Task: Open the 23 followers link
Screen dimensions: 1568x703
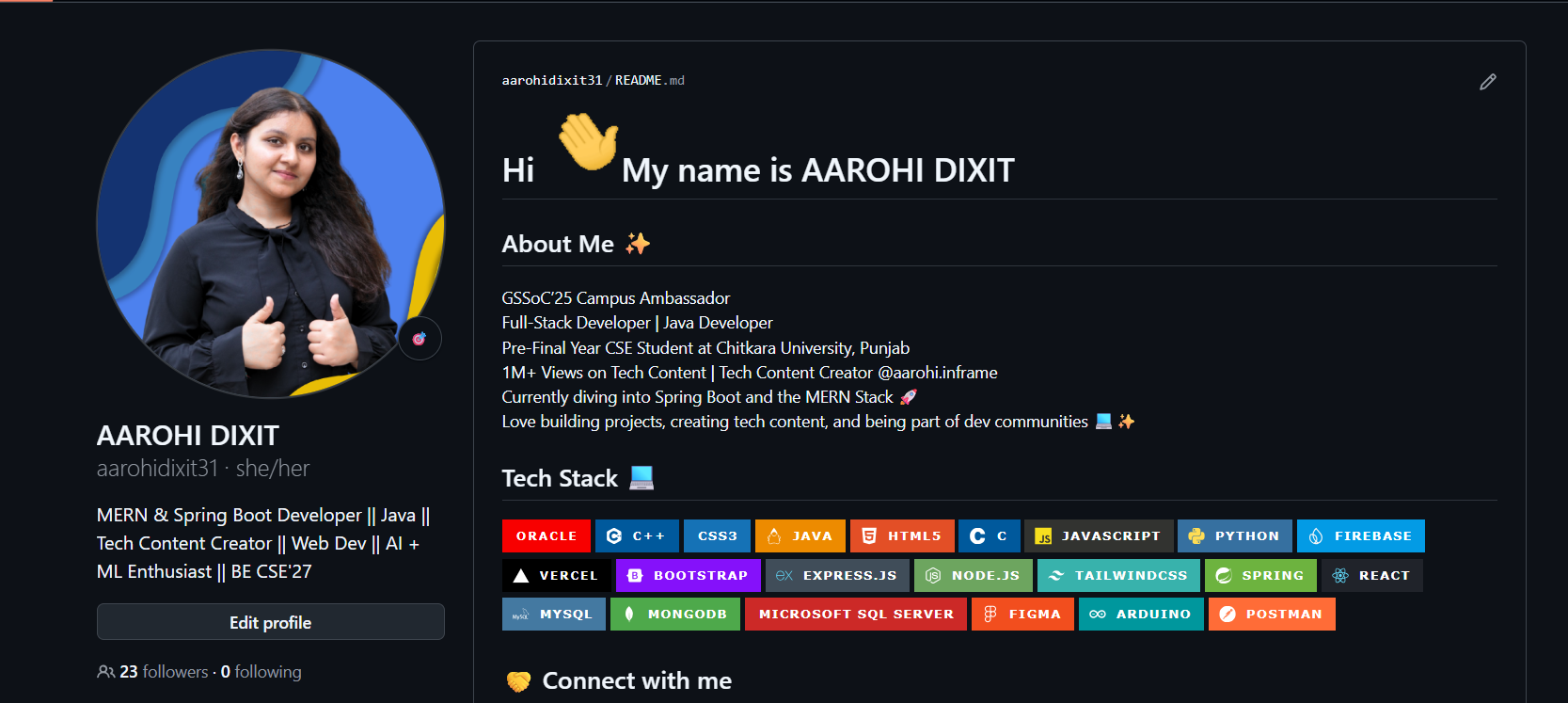Action: (153, 672)
